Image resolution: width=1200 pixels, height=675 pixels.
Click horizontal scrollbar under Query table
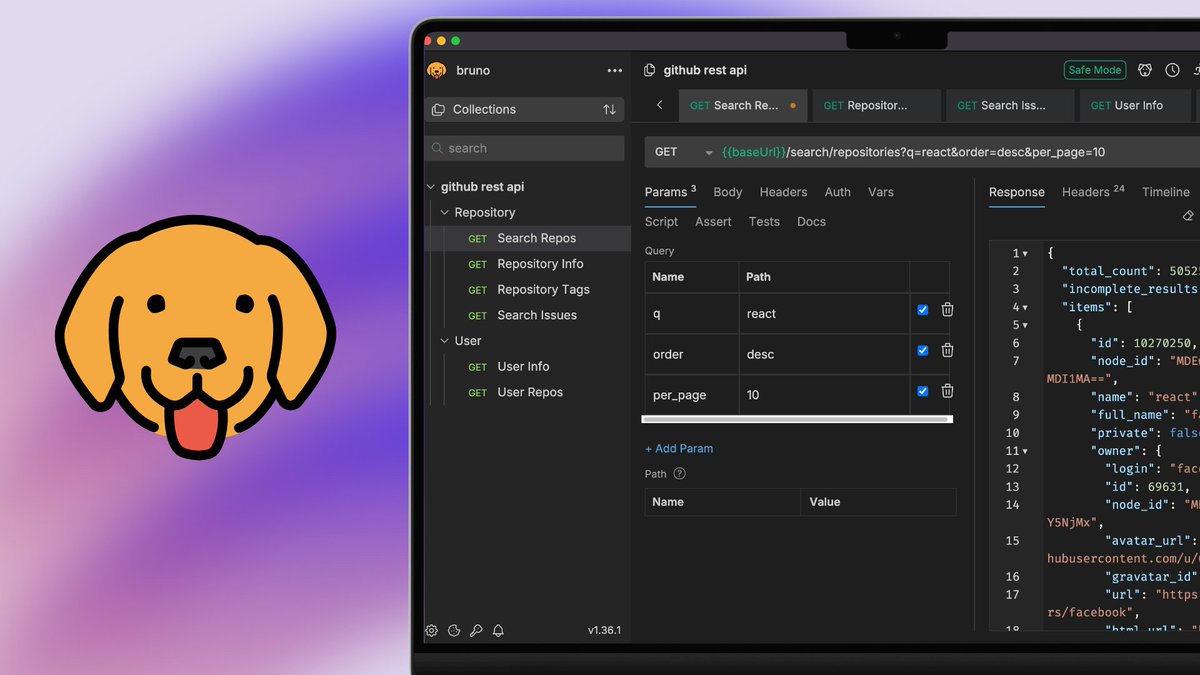[797, 419]
